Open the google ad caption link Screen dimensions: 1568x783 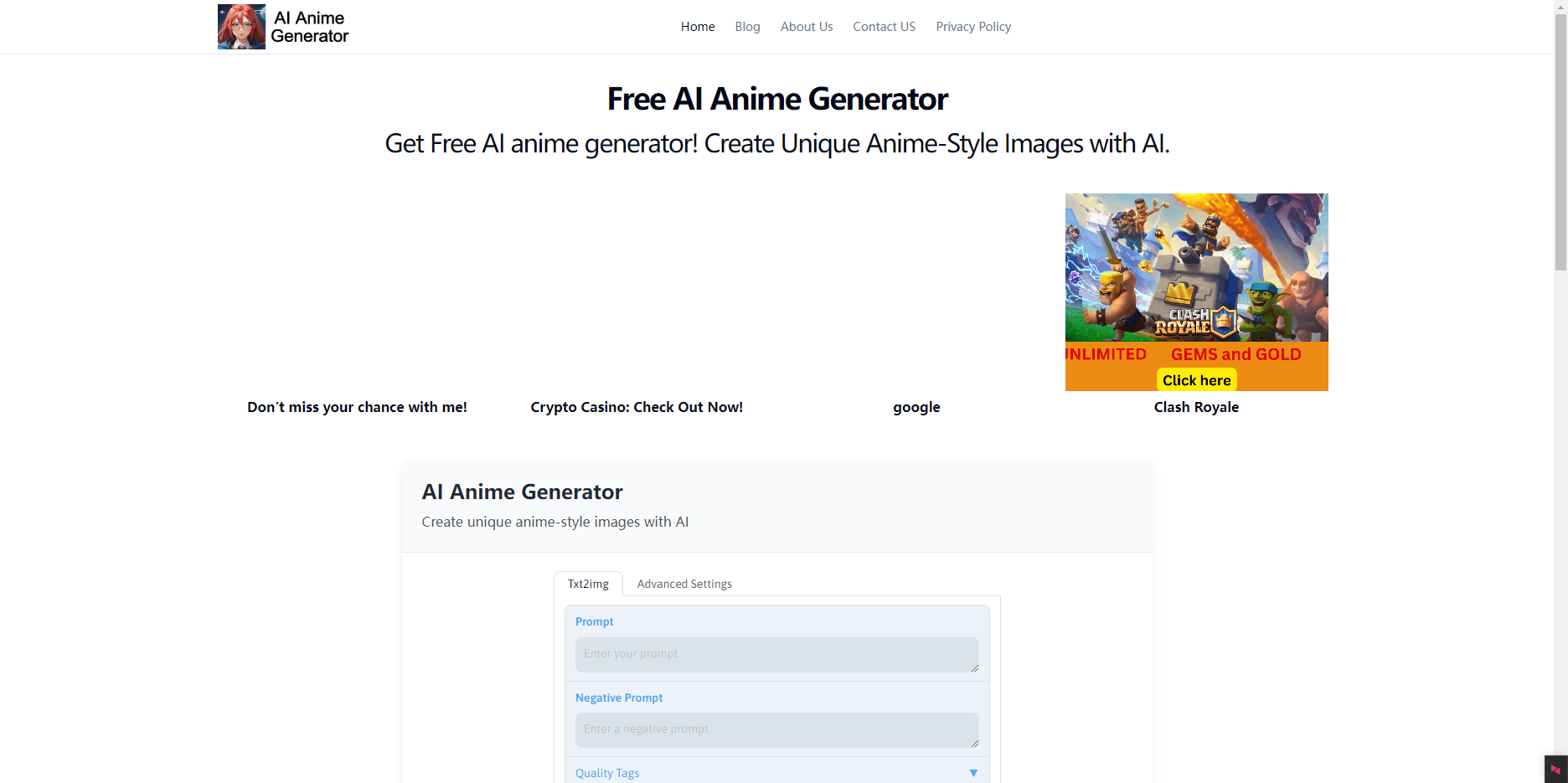click(x=916, y=407)
